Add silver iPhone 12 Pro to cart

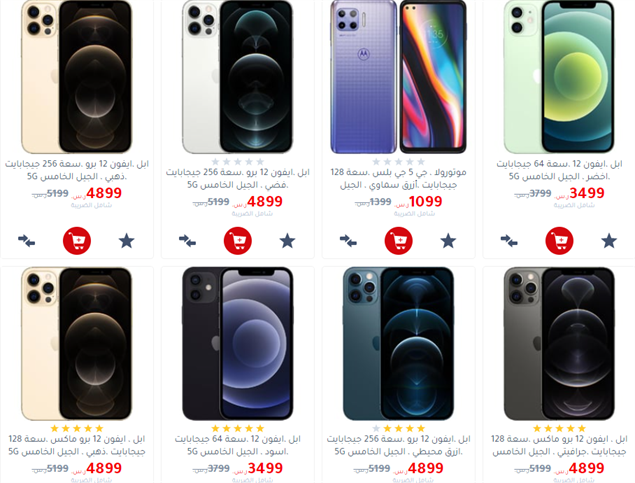(238, 241)
